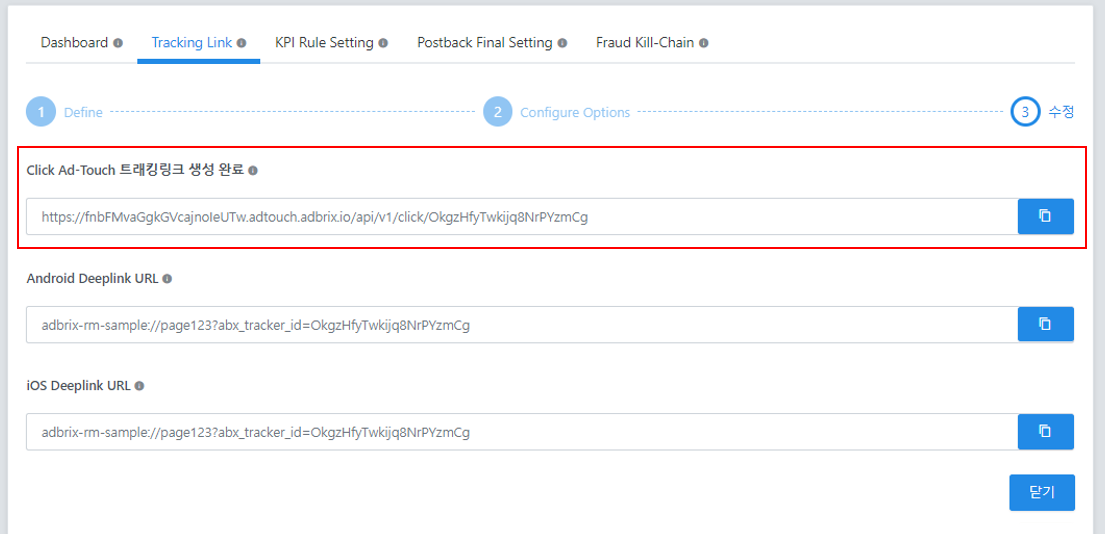Copy the Android Deeplink URL
Viewport: 1105px width, 534px height.
1046,324
